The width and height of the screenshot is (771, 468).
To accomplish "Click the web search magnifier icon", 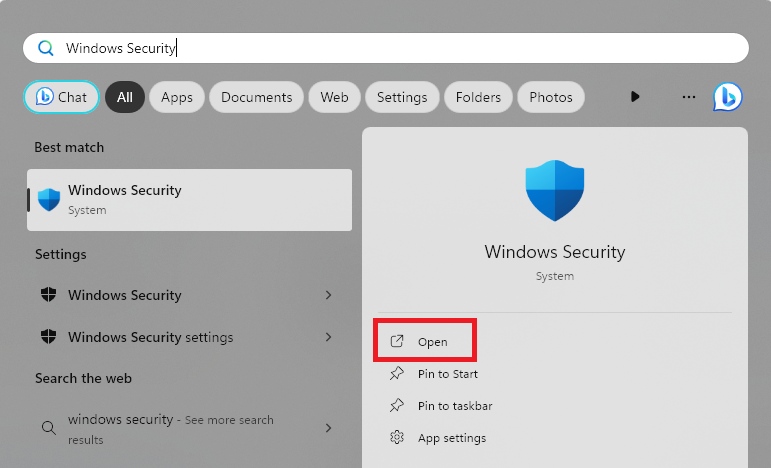I will point(48,428).
